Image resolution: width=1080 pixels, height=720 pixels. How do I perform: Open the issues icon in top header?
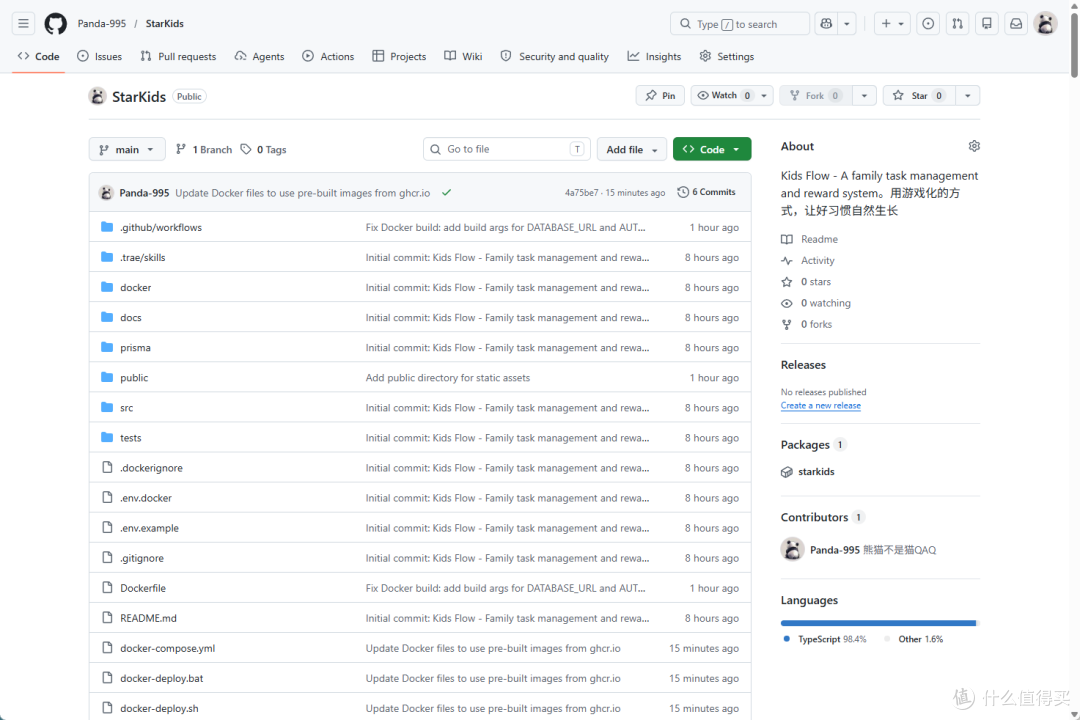click(928, 23)
